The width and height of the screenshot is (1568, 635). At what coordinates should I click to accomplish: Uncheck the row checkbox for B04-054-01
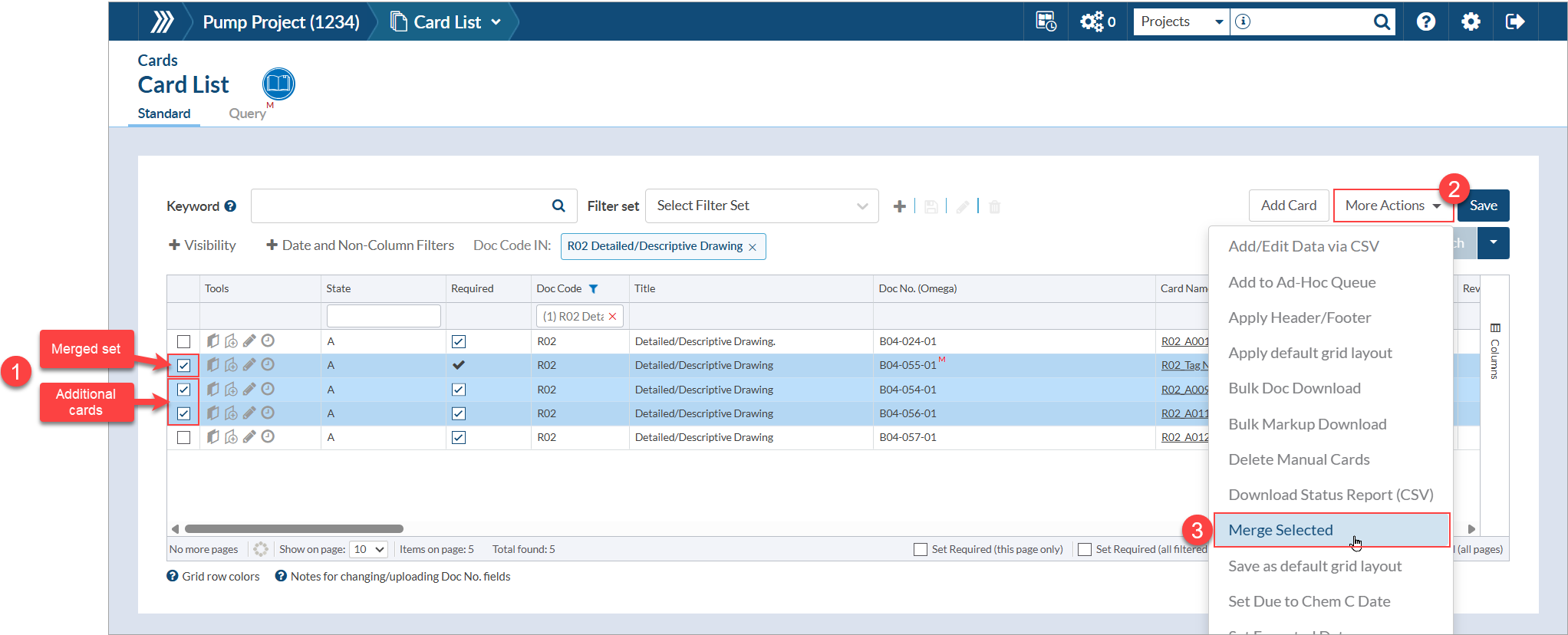pos(183,390)
